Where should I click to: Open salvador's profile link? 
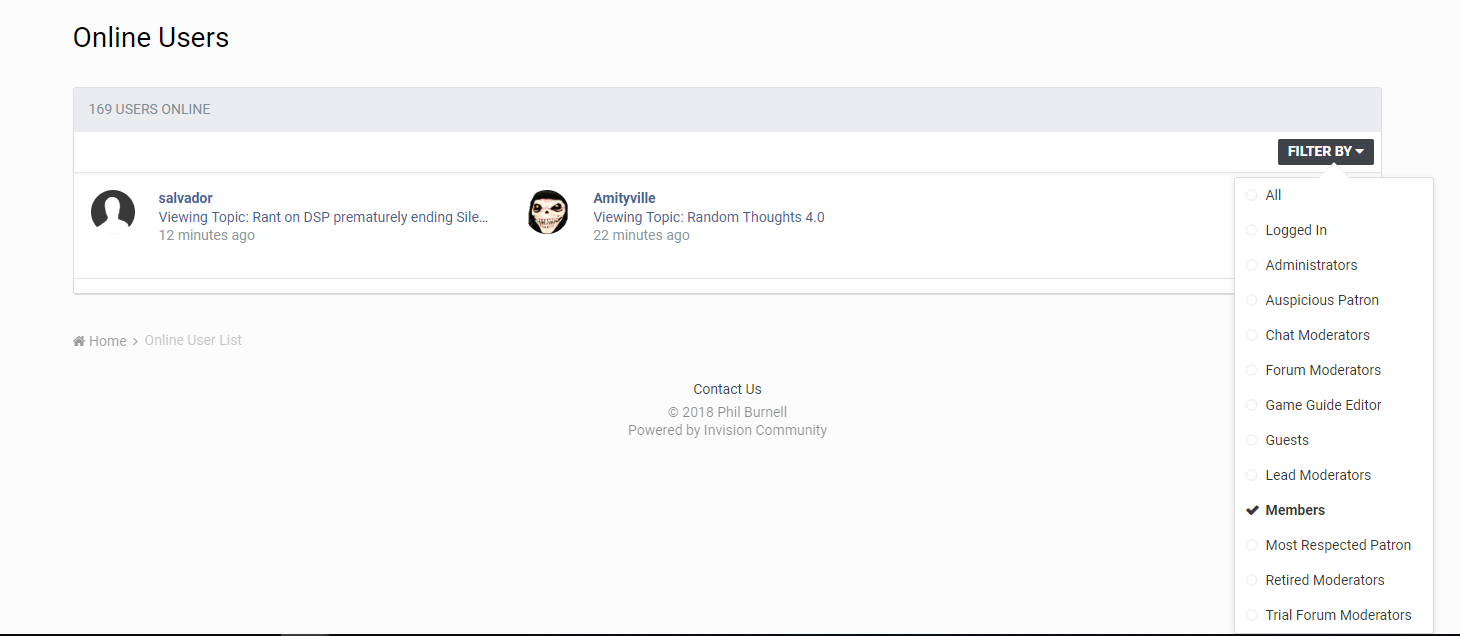tap(185, 198)
